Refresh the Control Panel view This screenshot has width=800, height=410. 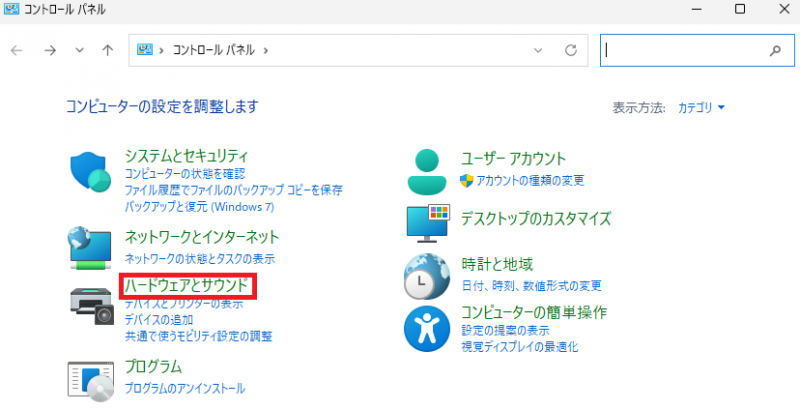coord(571,49)
